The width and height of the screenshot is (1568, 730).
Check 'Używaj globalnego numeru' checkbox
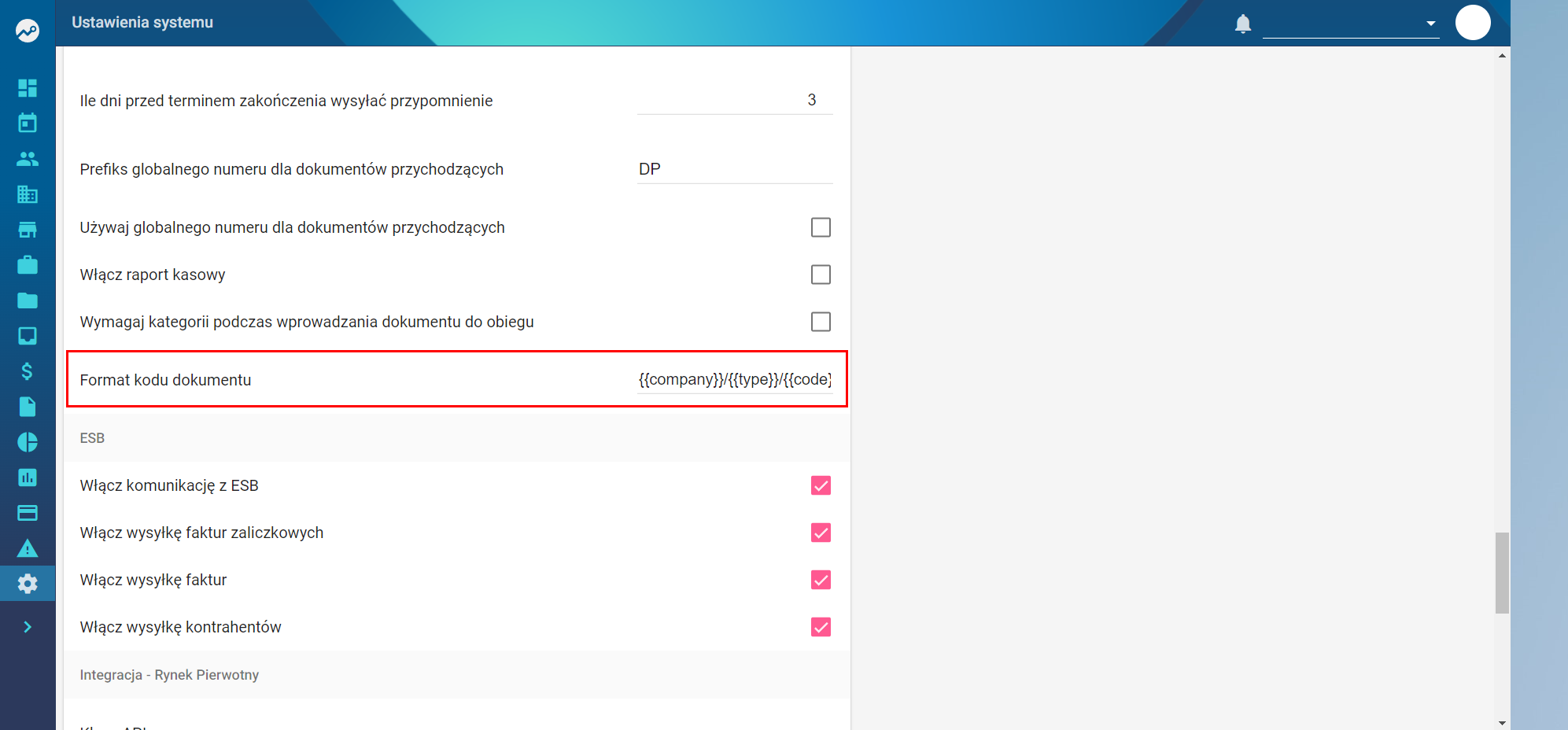click(821, 227)
